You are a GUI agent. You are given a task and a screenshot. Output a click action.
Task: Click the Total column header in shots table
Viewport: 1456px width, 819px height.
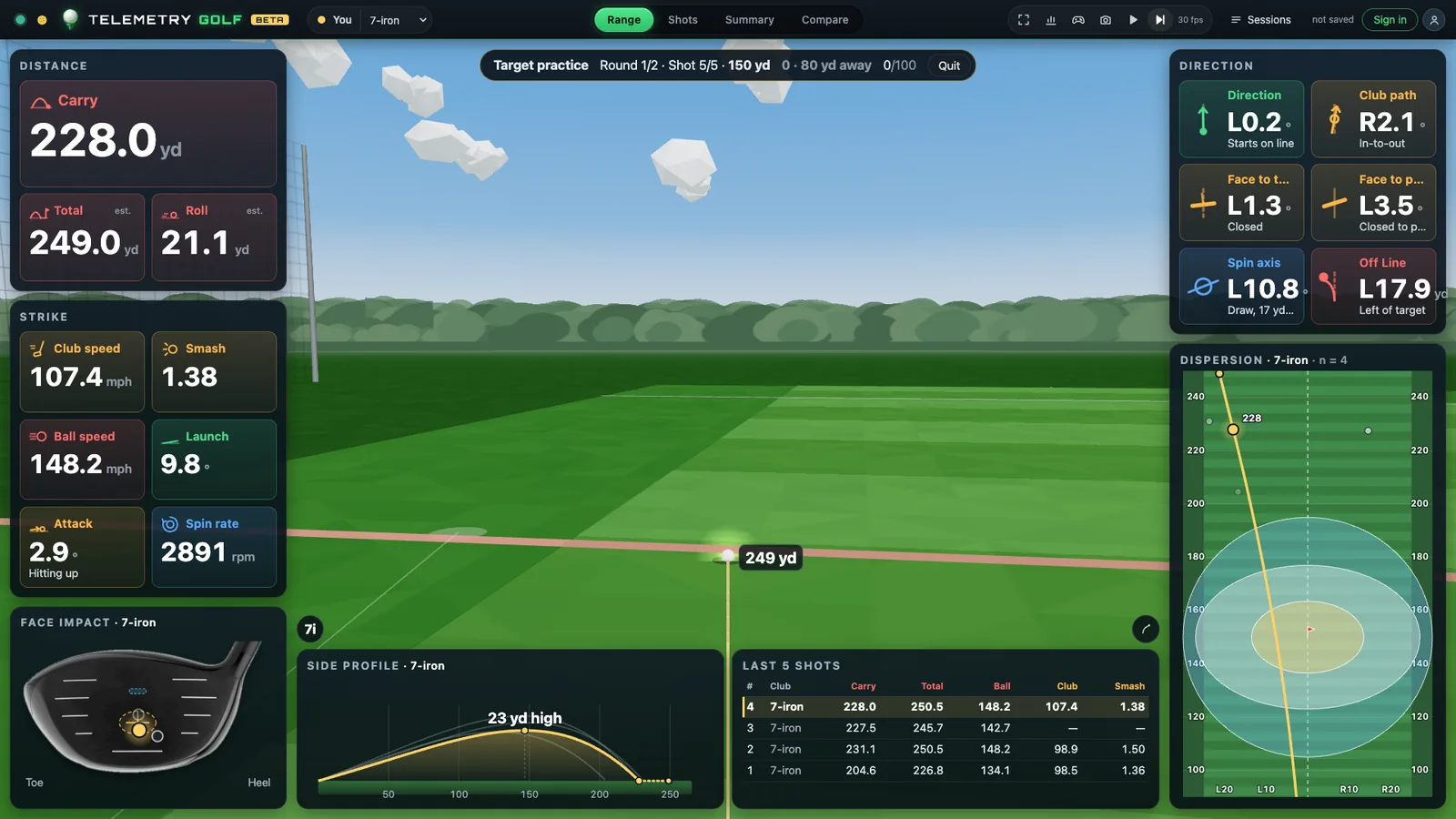(932, 686)
